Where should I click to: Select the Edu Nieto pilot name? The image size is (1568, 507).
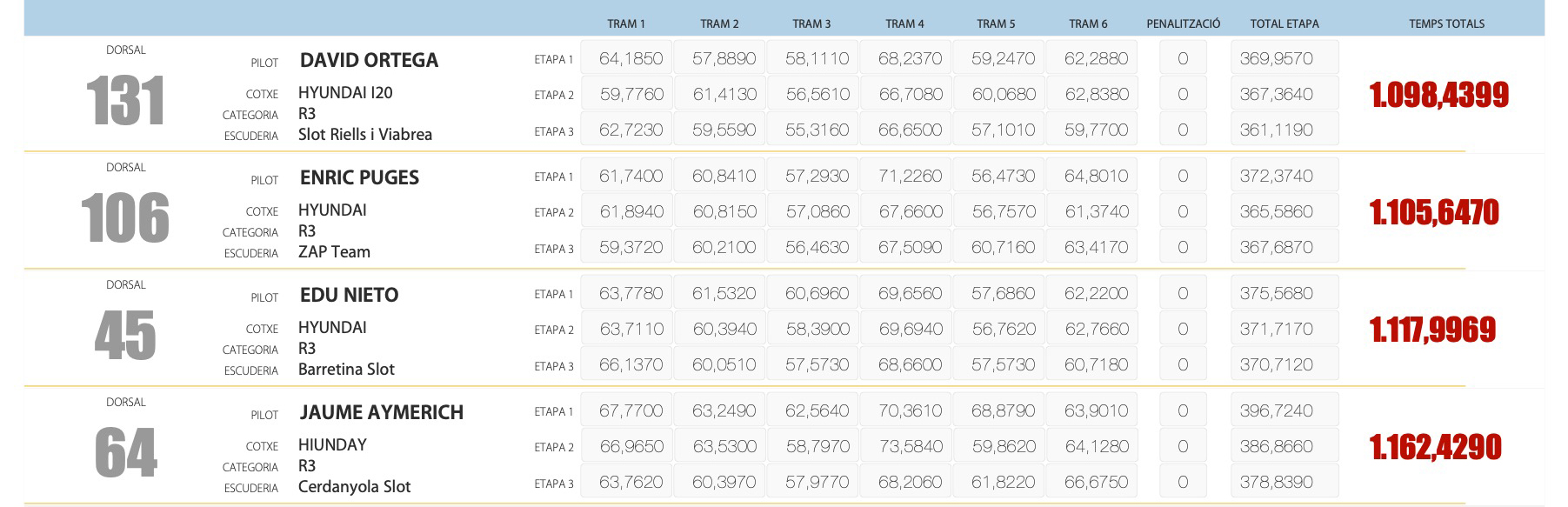[349, 295]
